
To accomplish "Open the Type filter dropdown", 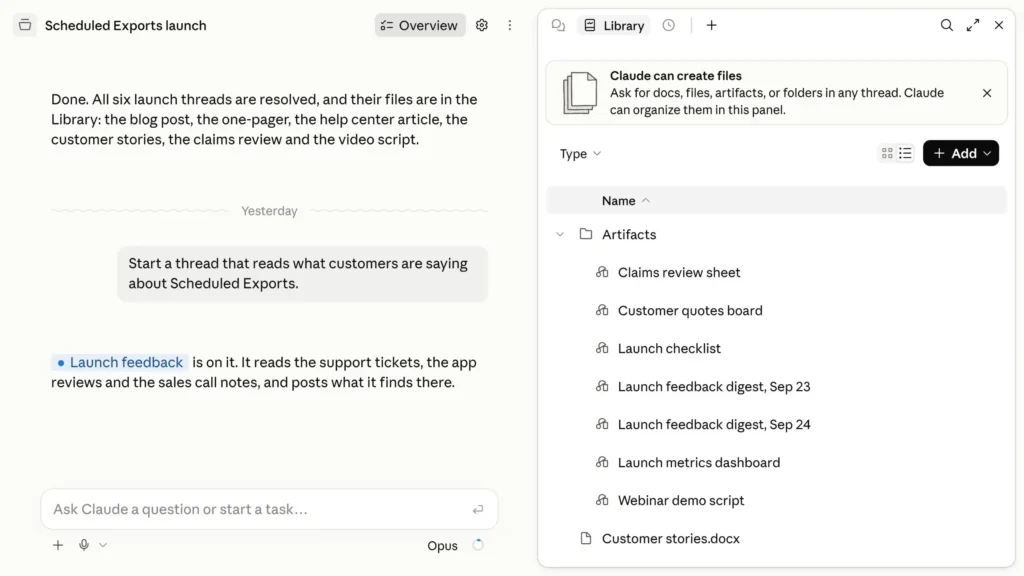I will pos(580,154).
